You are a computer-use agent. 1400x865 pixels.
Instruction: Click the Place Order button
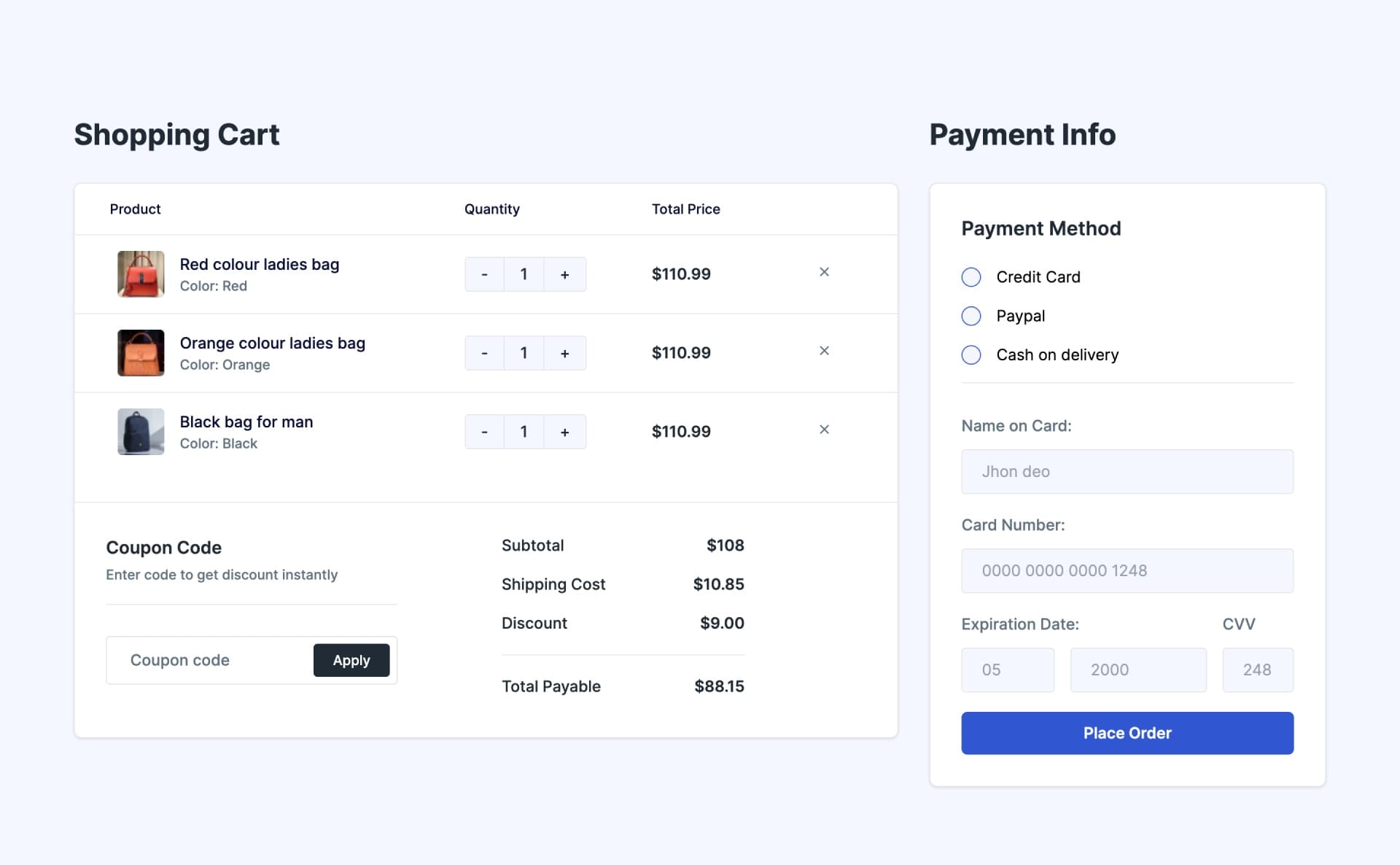[x=1127, y=732]
